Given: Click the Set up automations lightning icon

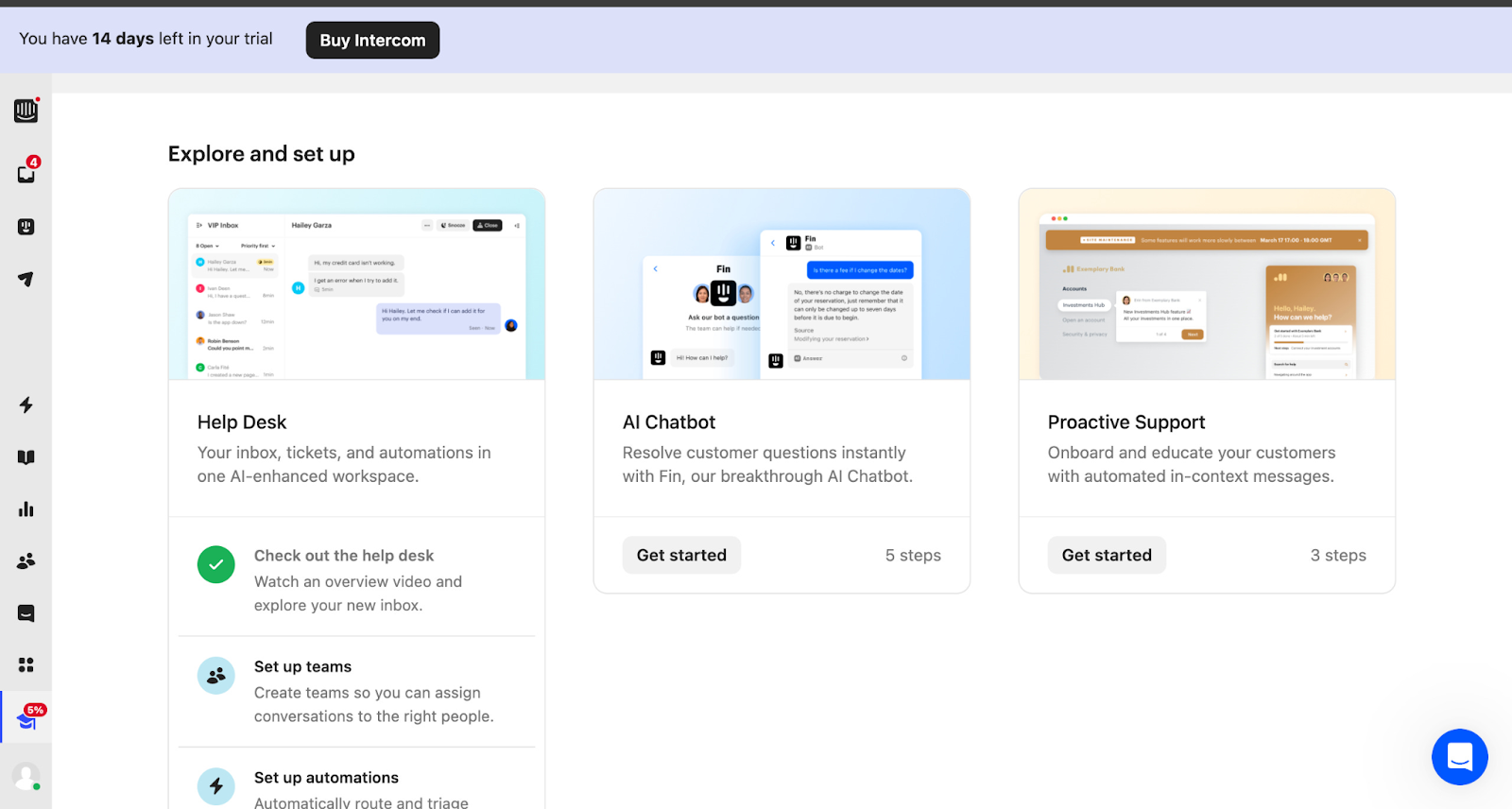Looking at the screenshot, I should [x=216, y=786].
